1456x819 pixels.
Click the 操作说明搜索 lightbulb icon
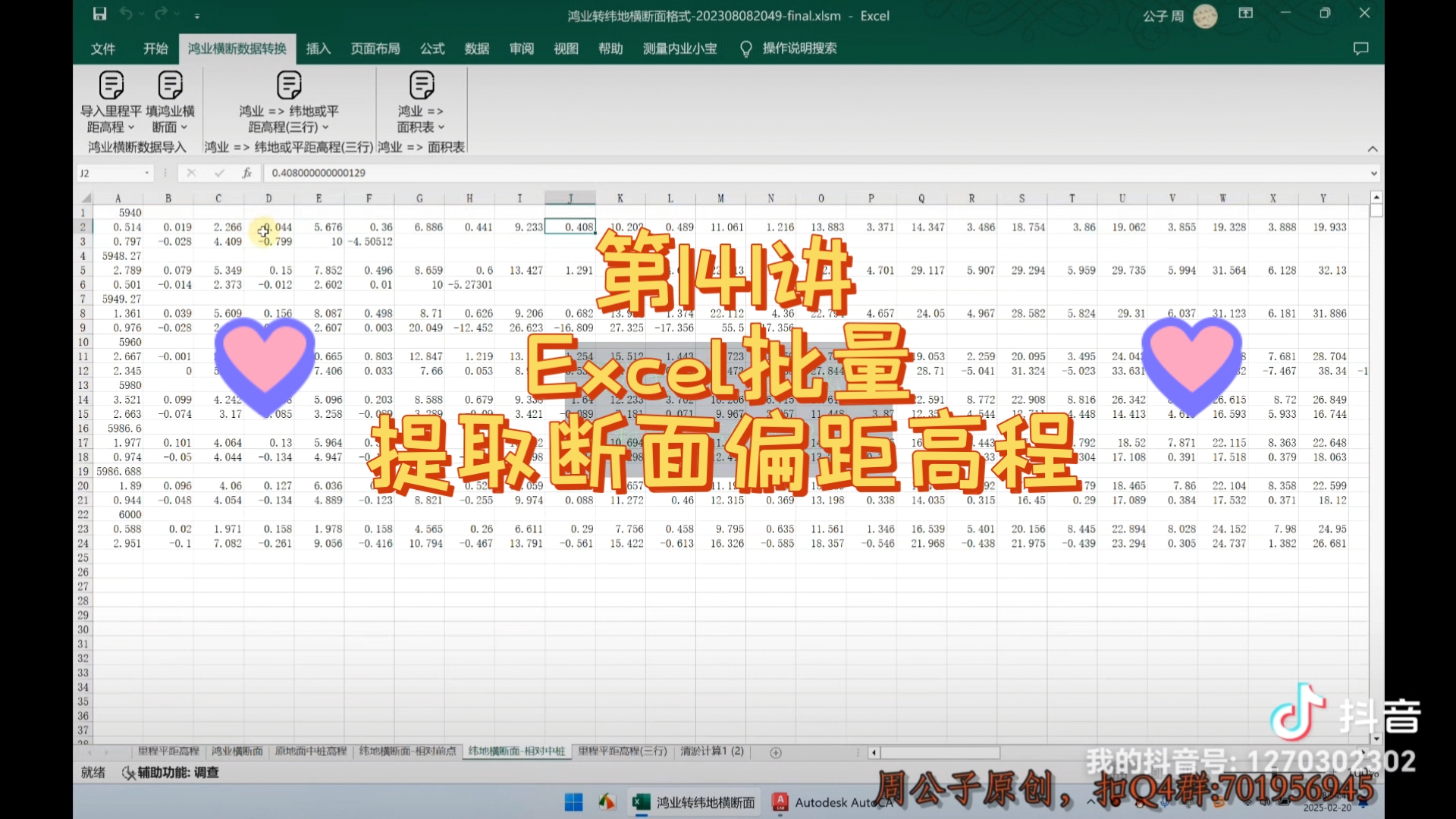[x=746, y=48]
